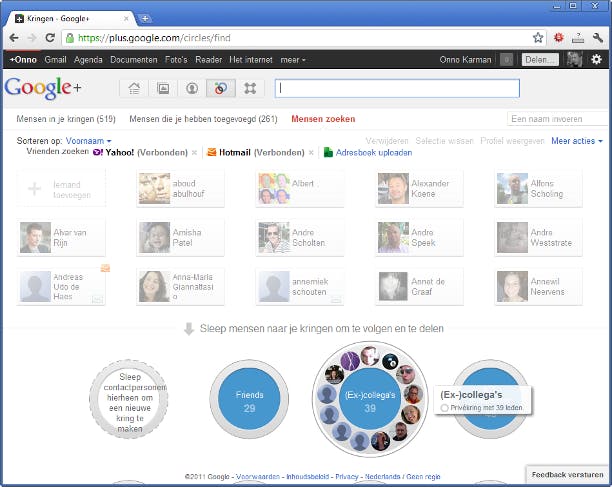This screenshot has height=487, width=612.
Task: Click plus icon on Iemand toevoegen card
Action: pyautogui.click(x=34, y=189)
